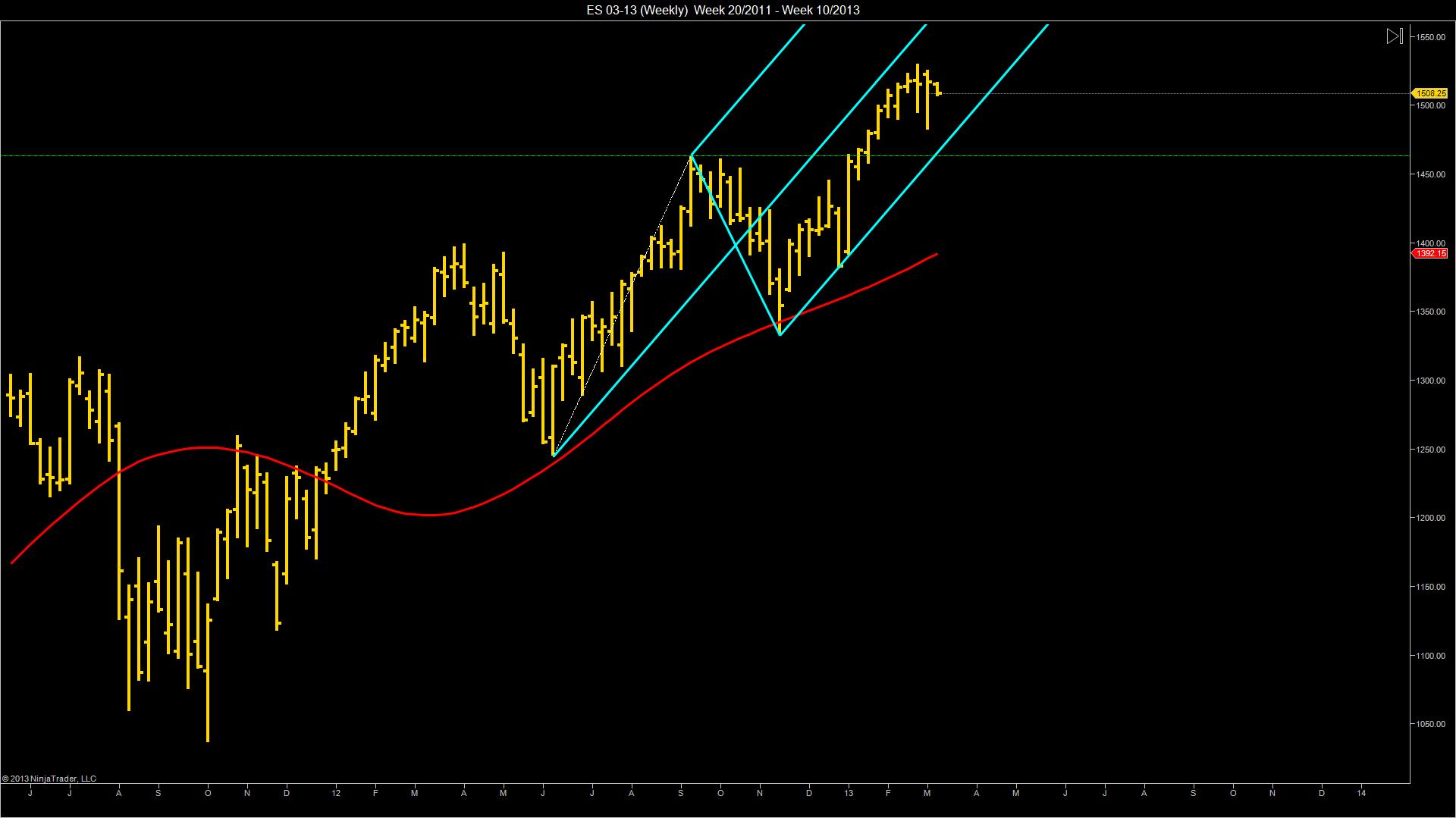This screenshot has height=818, width=1456.
Task: Click the chart title ES 03-13 (Weekly)
Action: (x=637, y=10)
